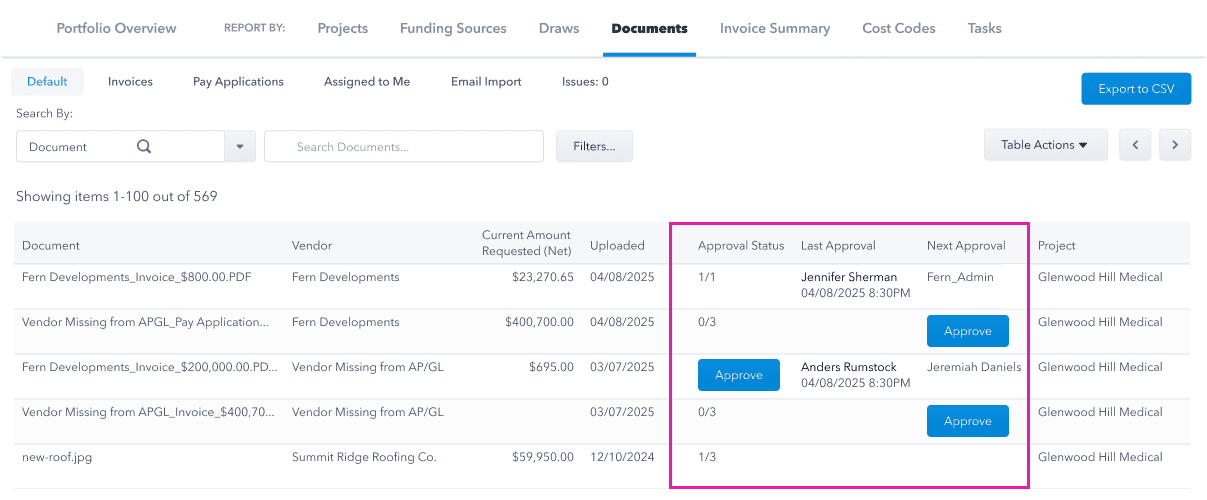
Task: Open the Filters button
Action: pos(594,146)
